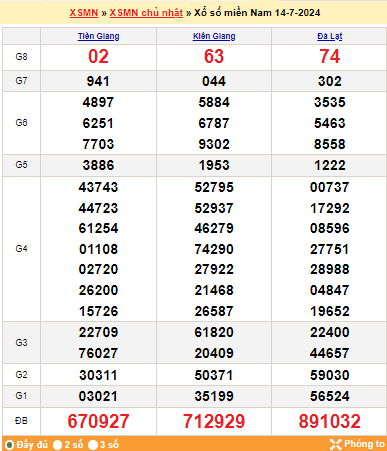This screenshot has height=451, width=387.
Task: Click the G8 result 63
Action: point(214,56)
